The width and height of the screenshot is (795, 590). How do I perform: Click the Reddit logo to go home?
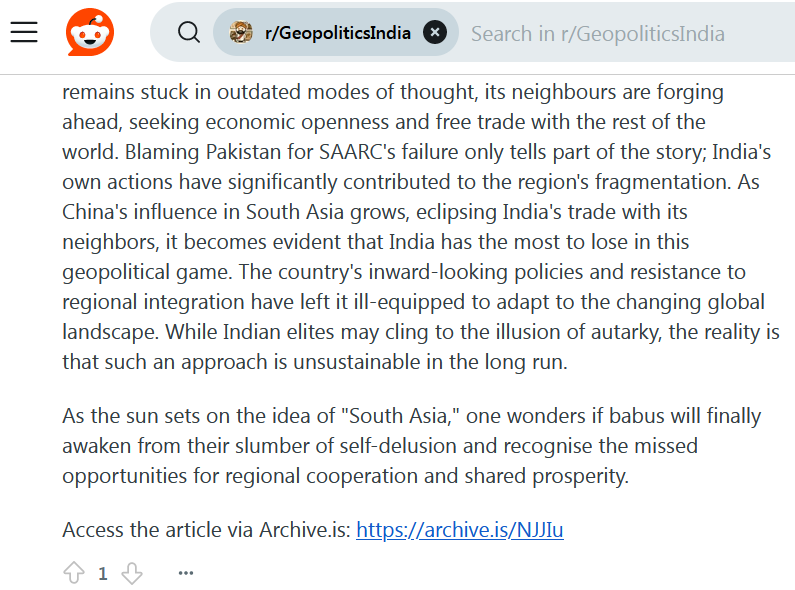pos(90,33)
